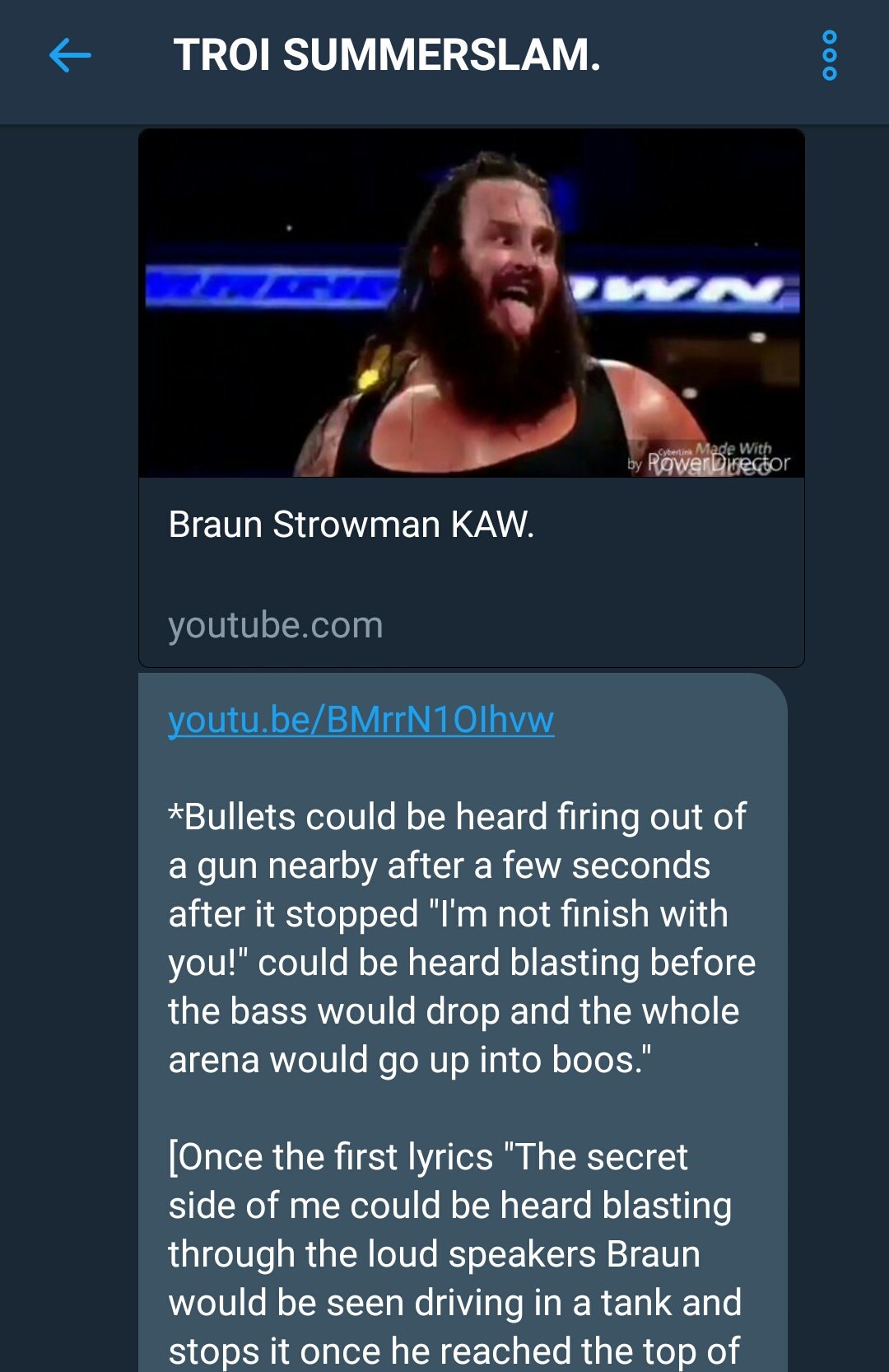Open the Braun Strowman video thumbnail
The image size is (889, 1372).
click(x=472, y=303)
